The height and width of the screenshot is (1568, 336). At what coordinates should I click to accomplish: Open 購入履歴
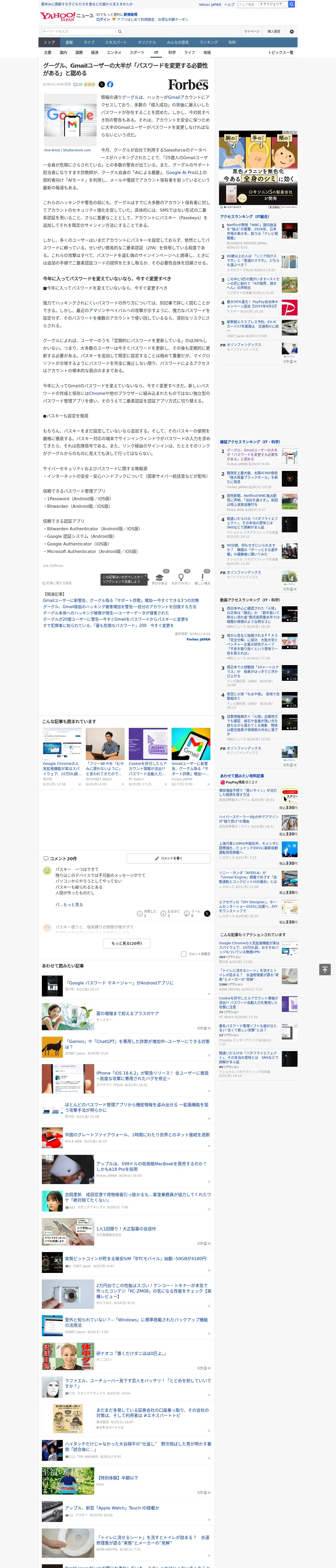click(274, 32)
